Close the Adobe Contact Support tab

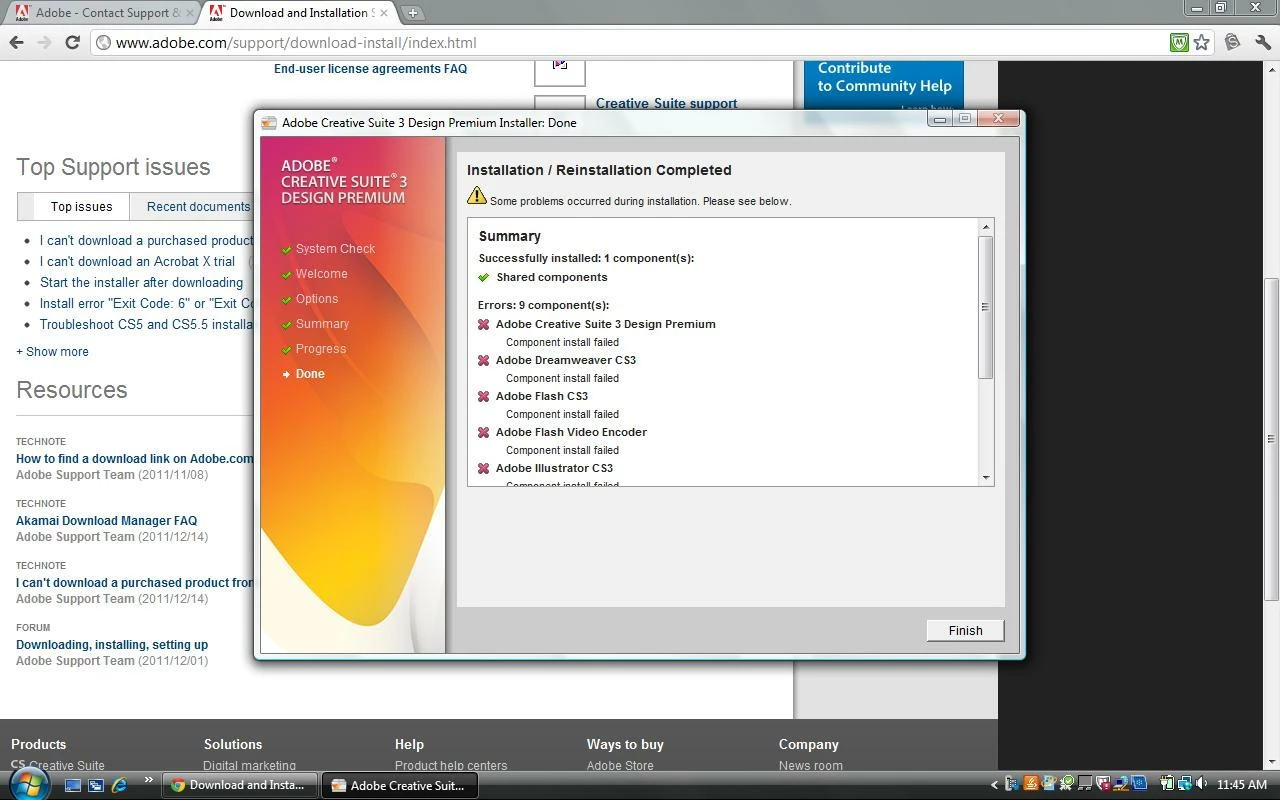[x=190, y=13]
